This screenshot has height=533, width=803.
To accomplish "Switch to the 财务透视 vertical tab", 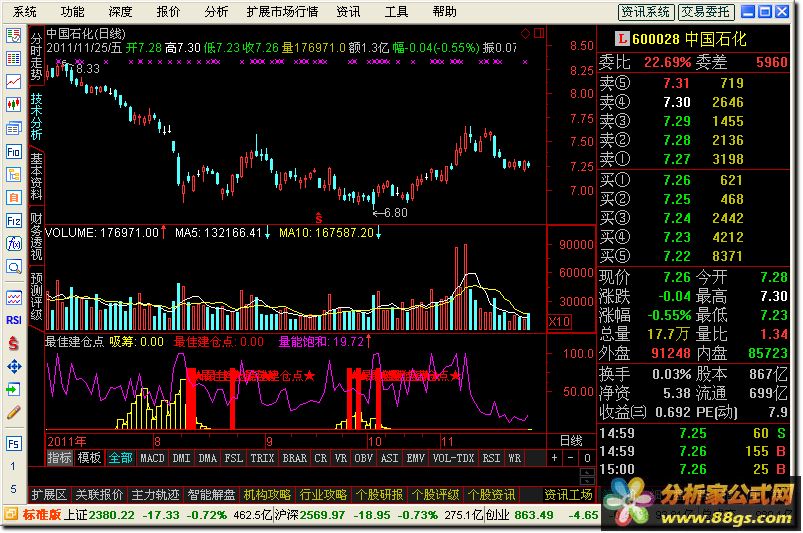I will (x=36, y=237).
